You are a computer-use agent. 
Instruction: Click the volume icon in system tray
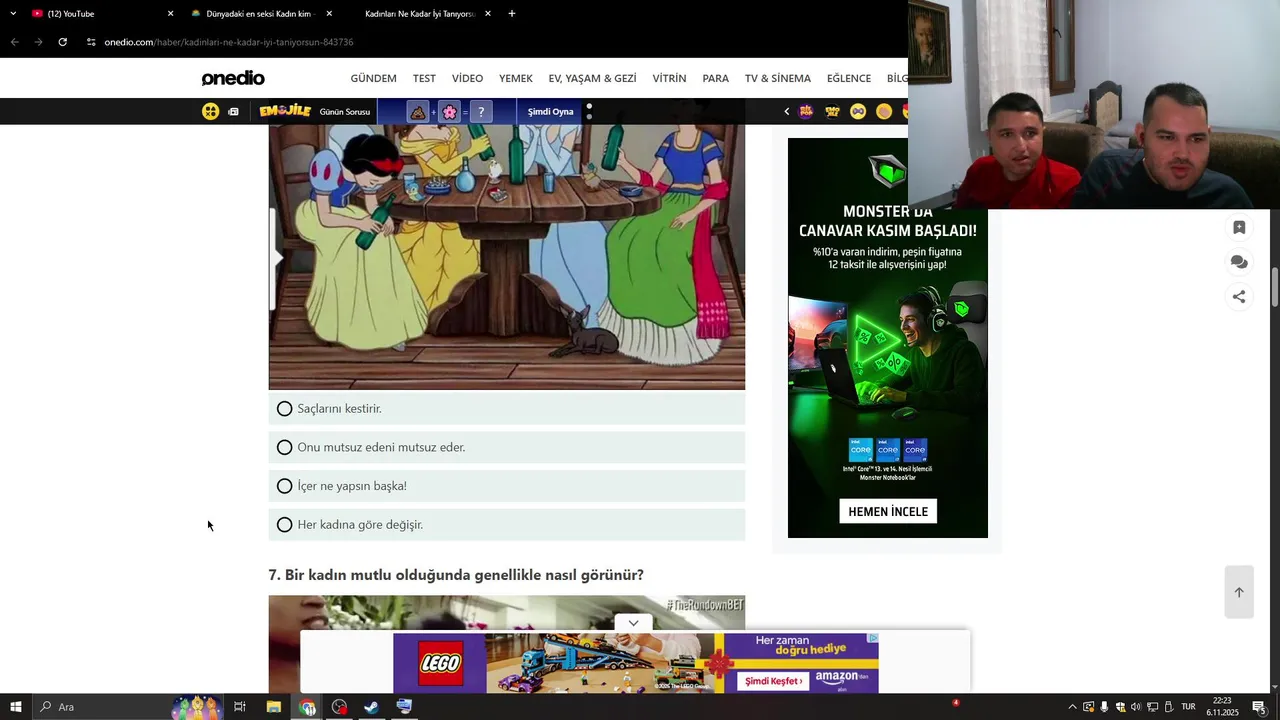(x=1136, y=707)
